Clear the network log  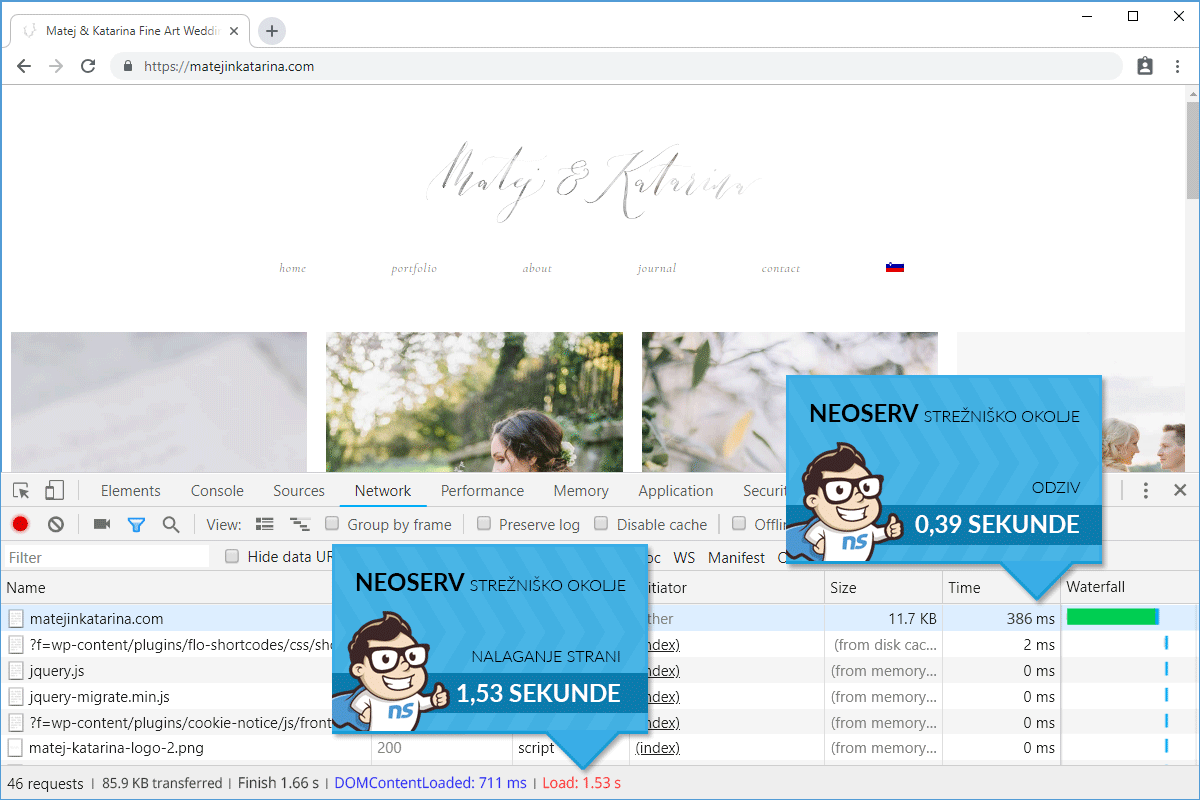(56, 524)
